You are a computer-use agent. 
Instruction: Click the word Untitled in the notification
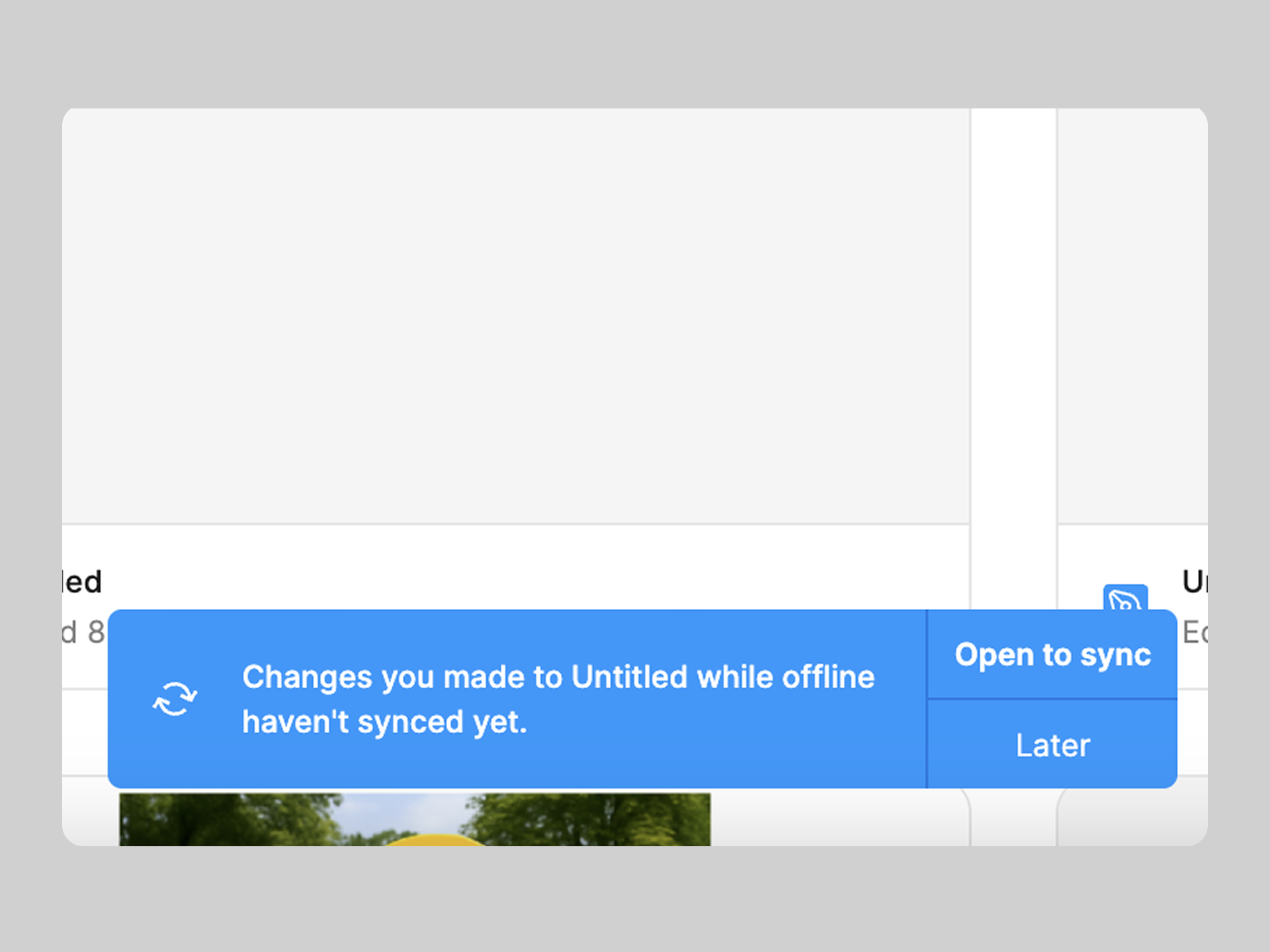click(x=628, y=677)
